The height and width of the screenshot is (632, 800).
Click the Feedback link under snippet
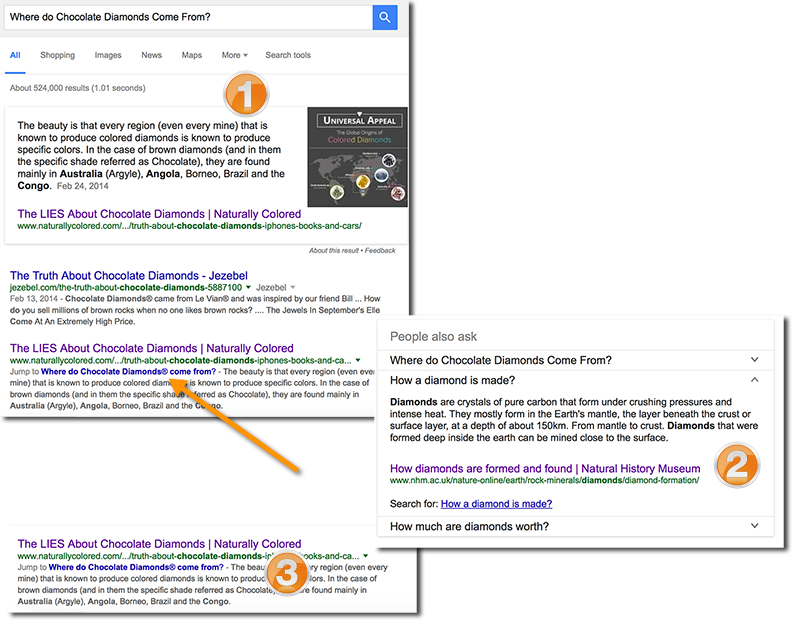coord(380,250)
